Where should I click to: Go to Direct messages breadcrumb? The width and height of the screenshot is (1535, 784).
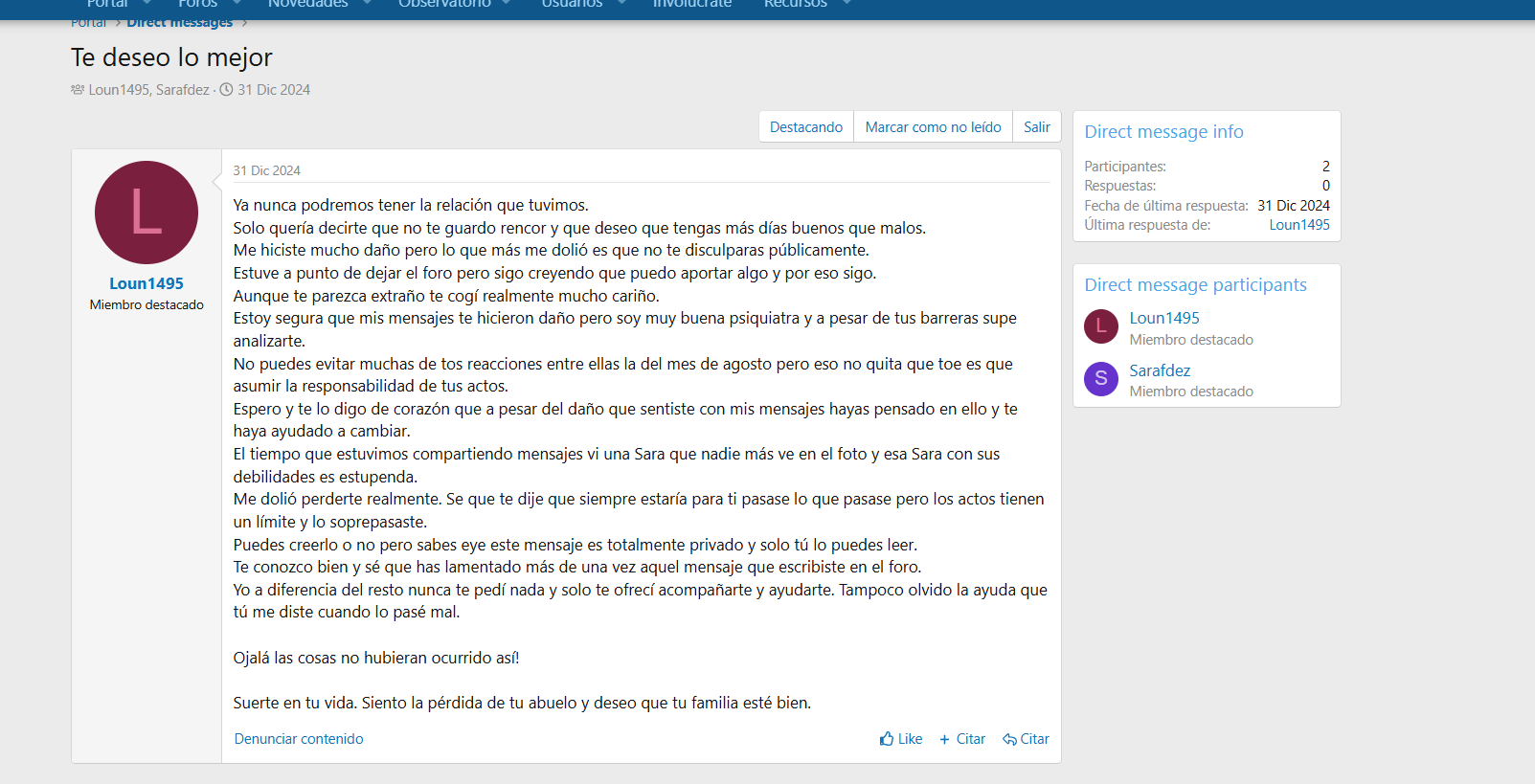click(180, 23)
